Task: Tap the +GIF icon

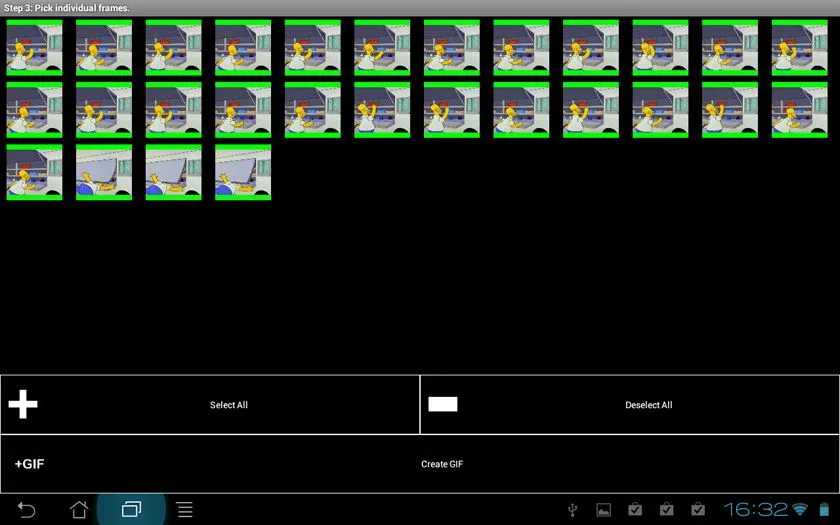Action: tap(29, 464)
